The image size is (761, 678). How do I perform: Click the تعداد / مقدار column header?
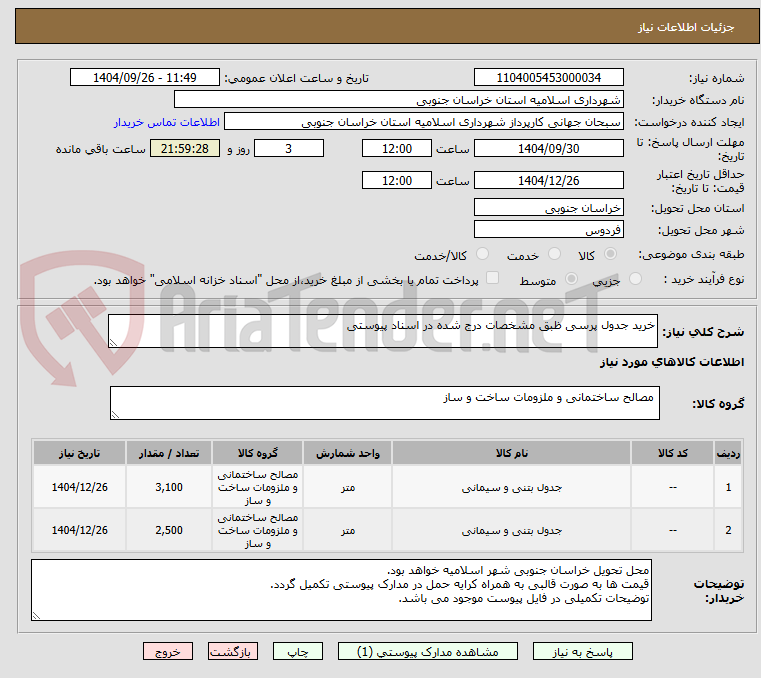pyautogui.click(x=169, y=453)
